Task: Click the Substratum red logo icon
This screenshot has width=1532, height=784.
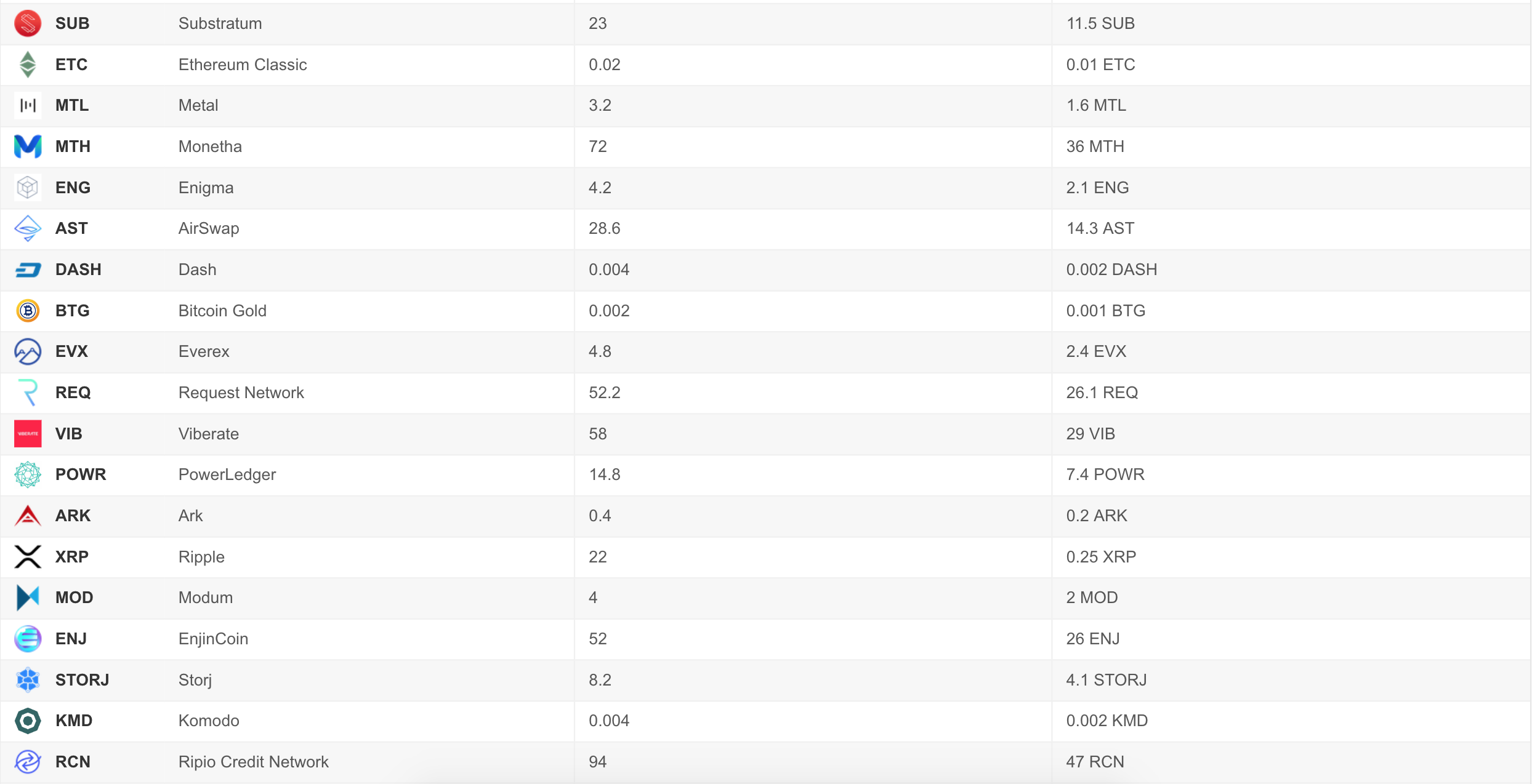Action: (x=28, y=23)
